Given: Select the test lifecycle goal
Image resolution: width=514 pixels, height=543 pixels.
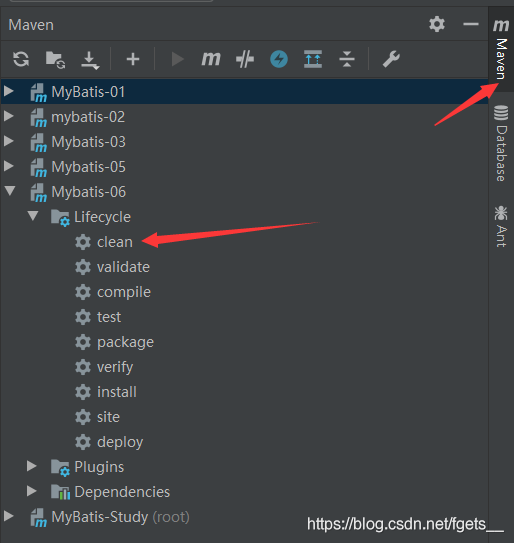Looking at the screenshot, I should 109,317.
